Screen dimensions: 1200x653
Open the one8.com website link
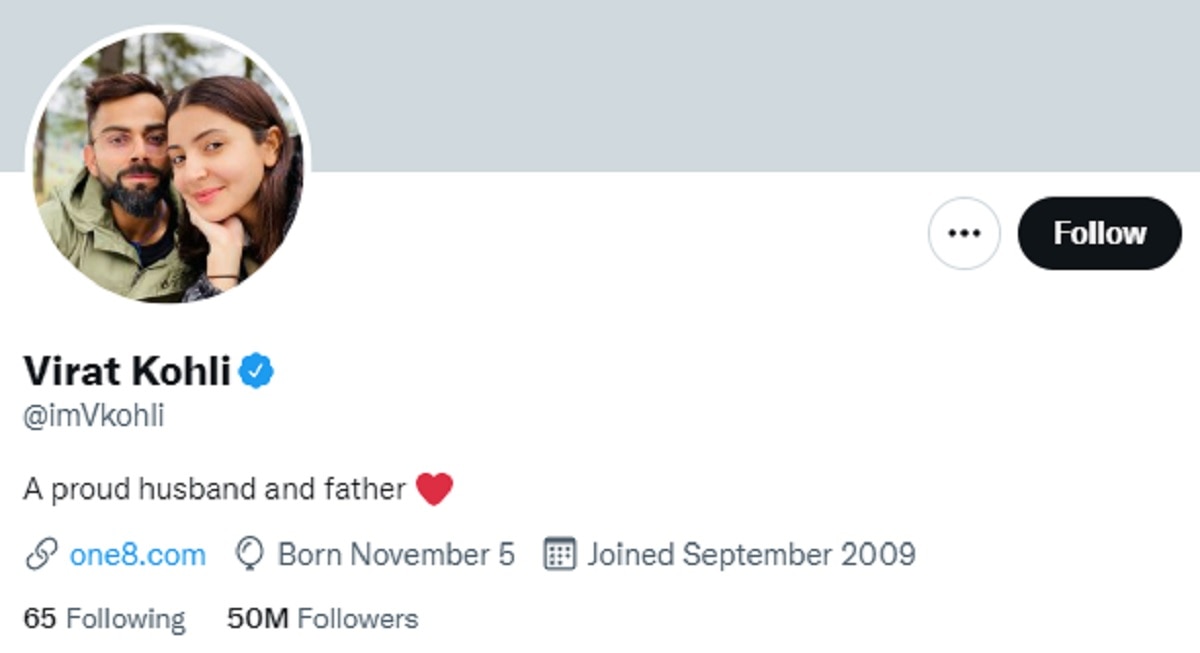click(137, 553)
